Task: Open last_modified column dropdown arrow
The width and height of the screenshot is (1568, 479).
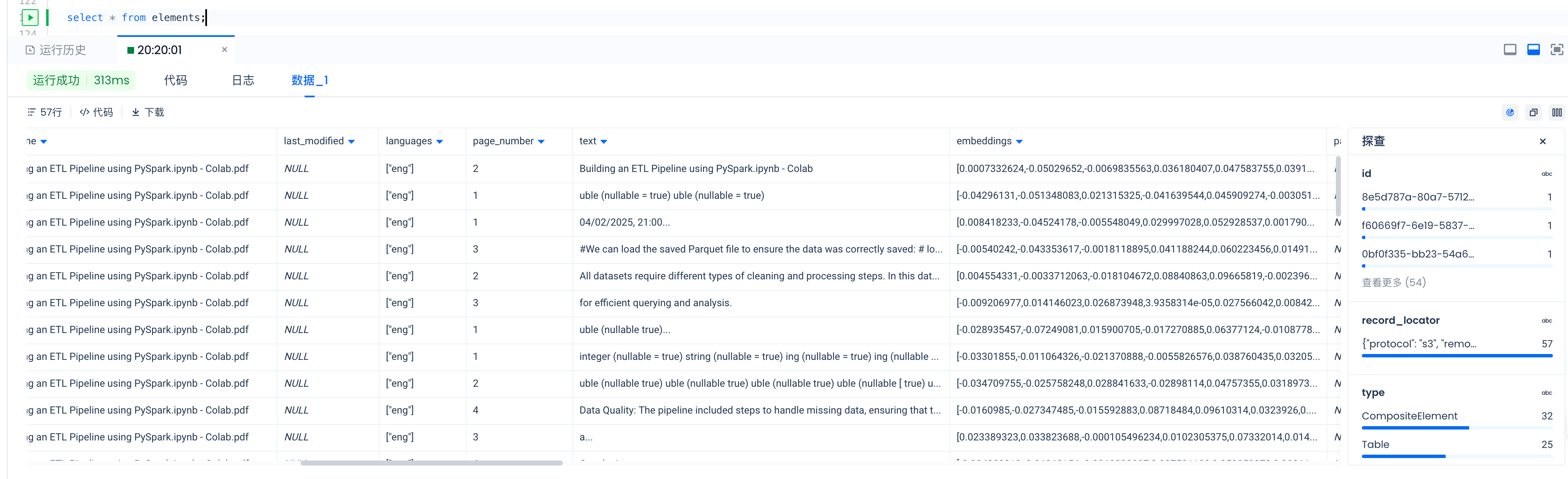Action: click(351, 142)
